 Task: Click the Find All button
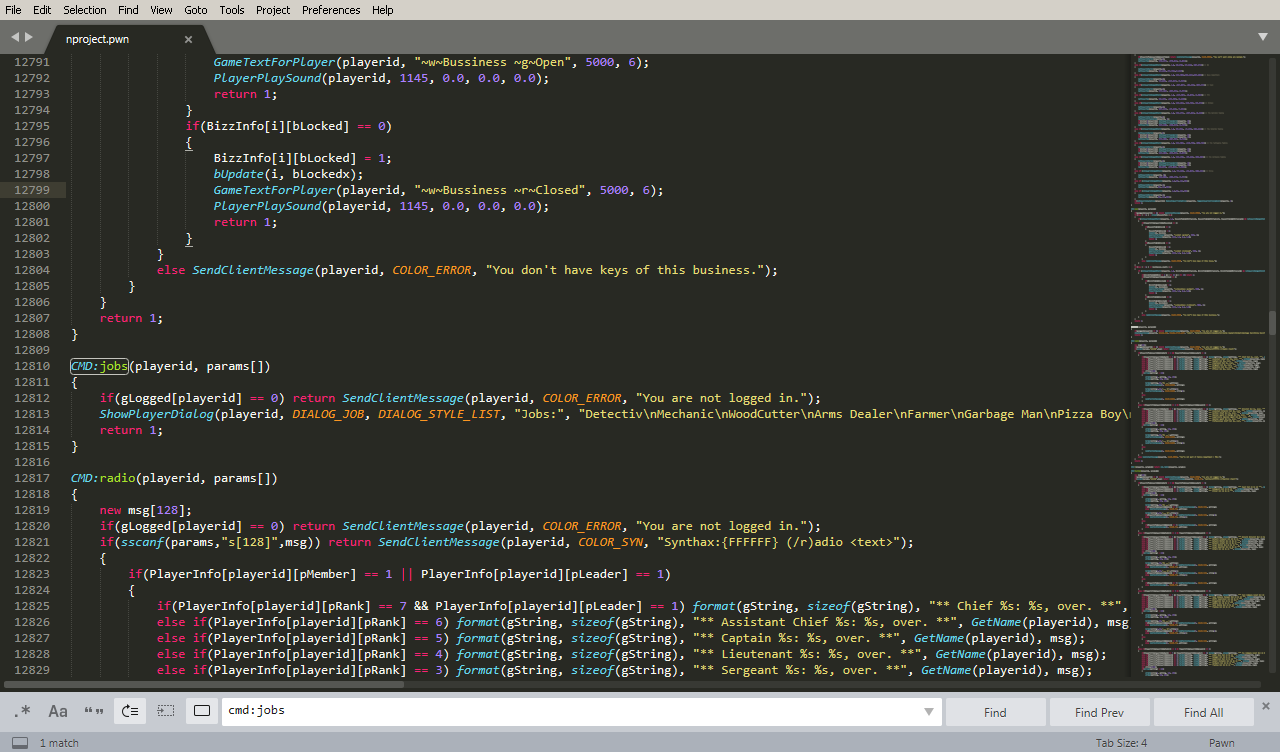tap(1203, 712)
